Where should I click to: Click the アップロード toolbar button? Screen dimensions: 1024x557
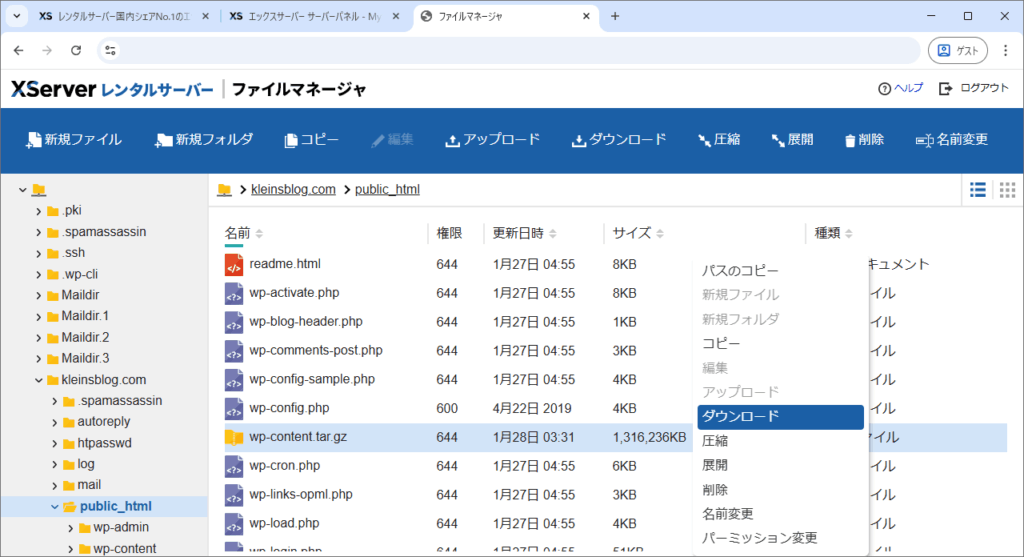coord(492,140)
